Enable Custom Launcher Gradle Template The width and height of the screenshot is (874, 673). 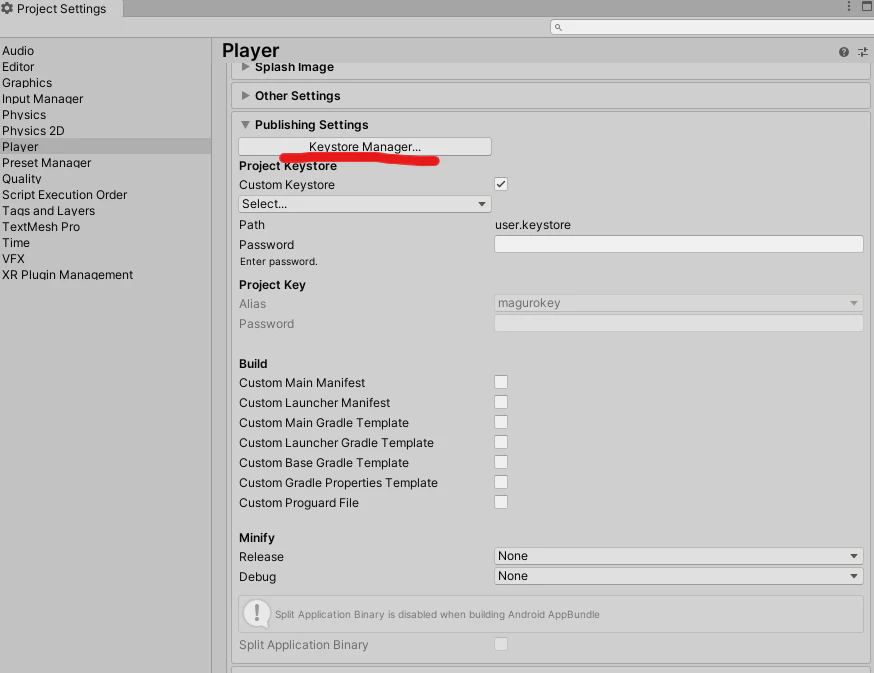pyautogui.click(x=501, y=443)
